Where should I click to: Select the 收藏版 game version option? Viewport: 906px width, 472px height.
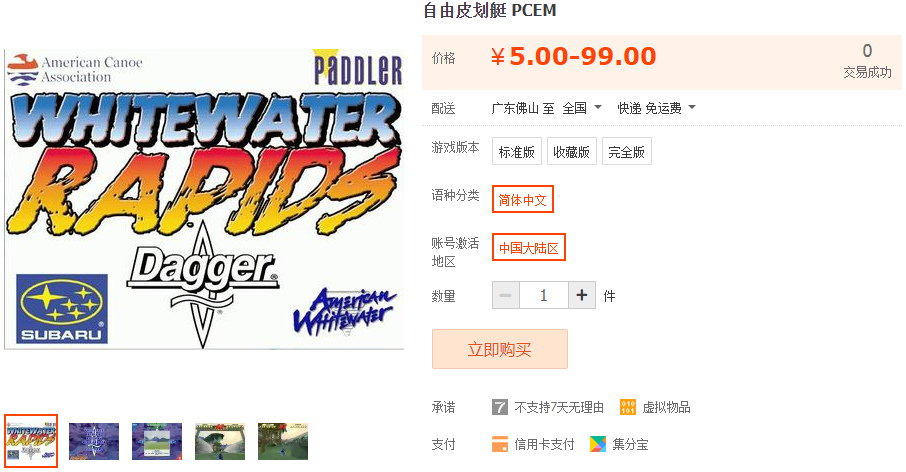point(571,151)
